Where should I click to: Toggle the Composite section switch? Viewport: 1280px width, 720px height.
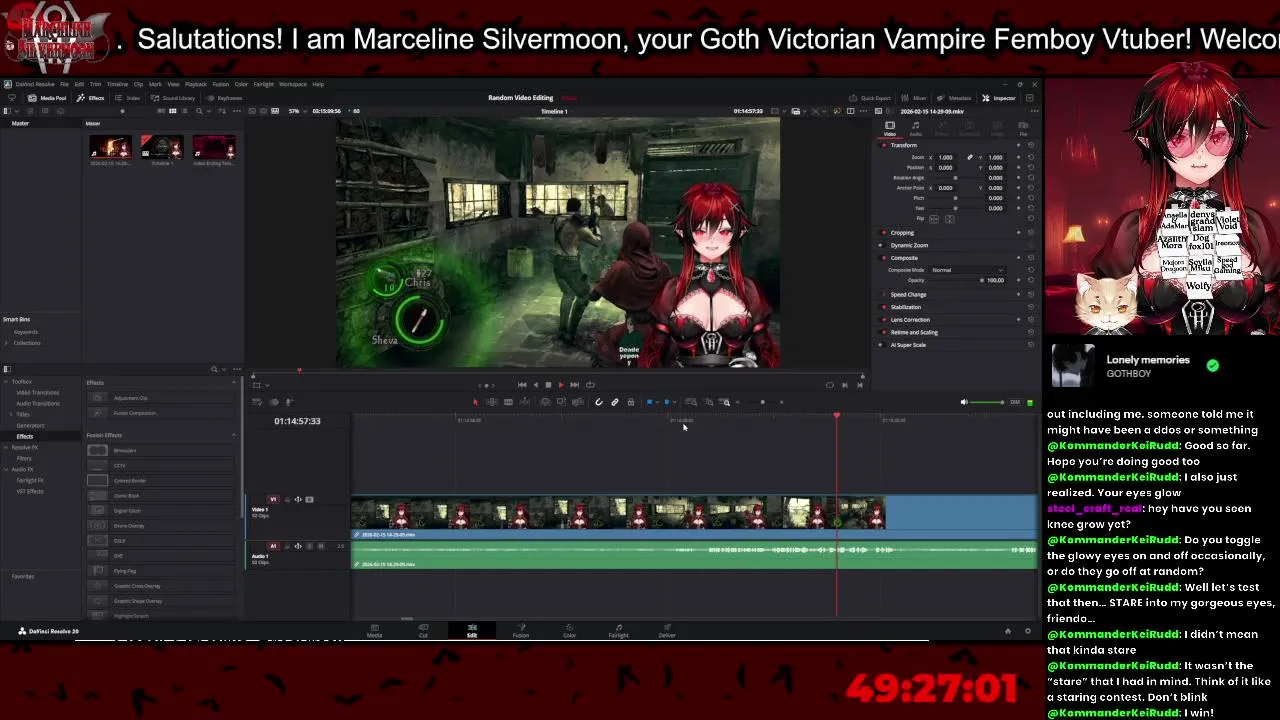(x=883, y=258)
